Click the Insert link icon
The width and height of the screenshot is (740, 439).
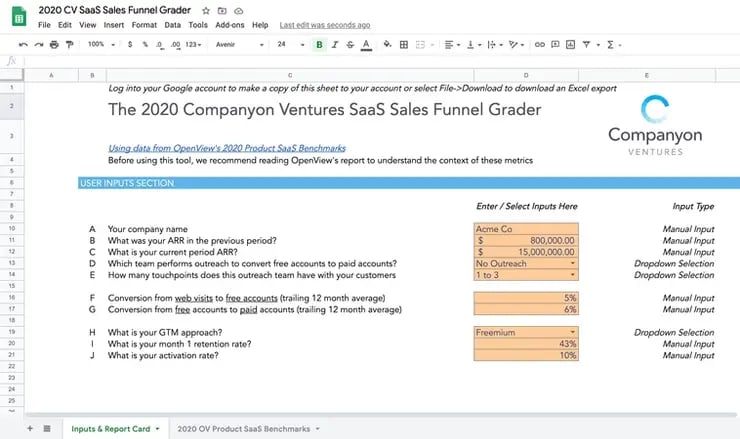539,44
